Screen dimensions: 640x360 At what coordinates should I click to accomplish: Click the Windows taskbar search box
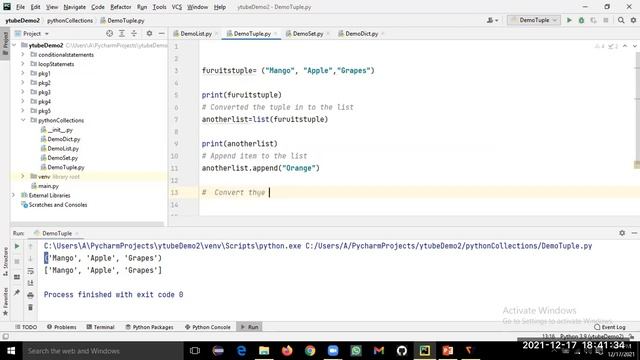[x=102, y=351]
